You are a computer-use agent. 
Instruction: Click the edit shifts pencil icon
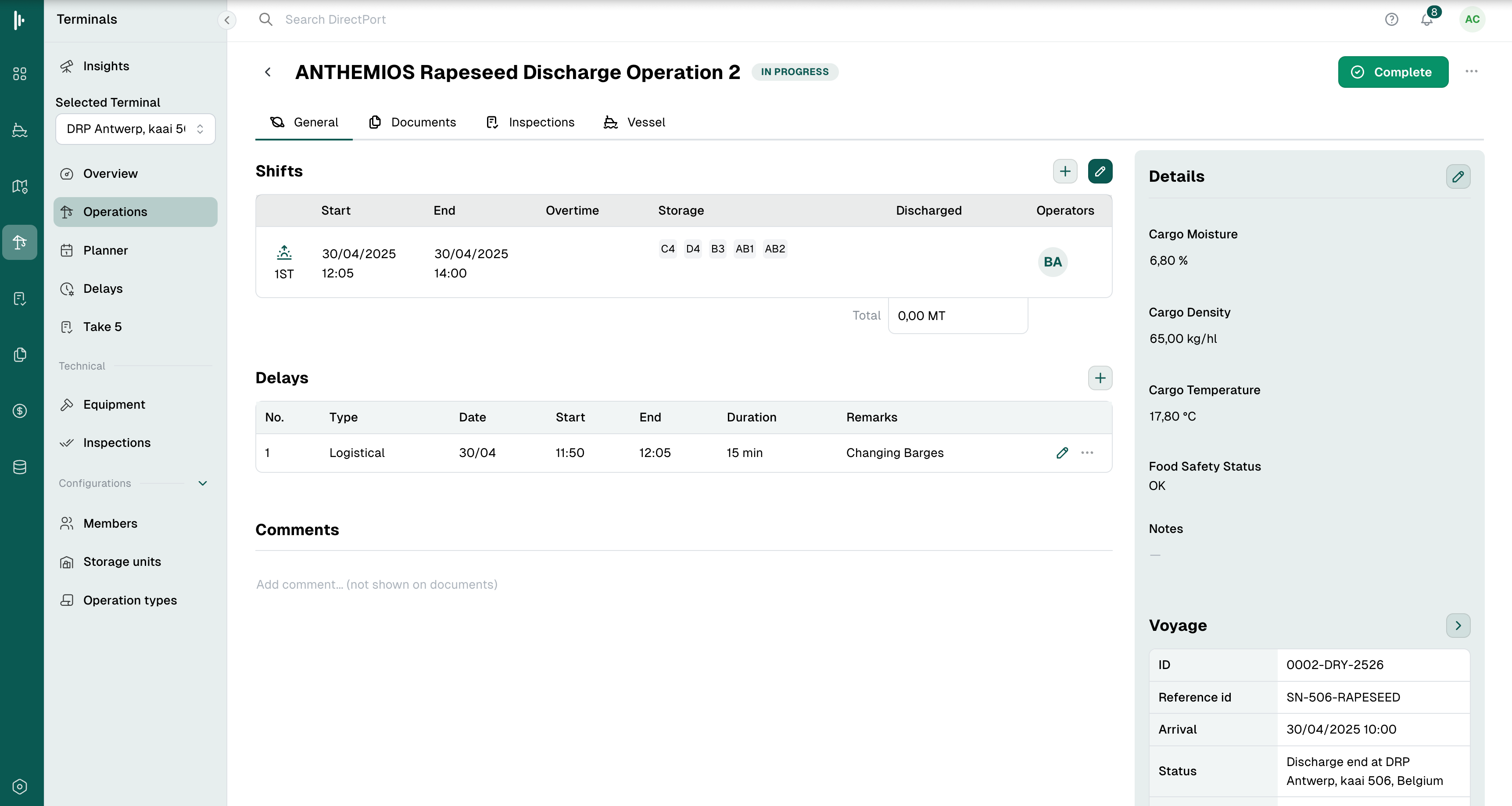pyautogui.click(x=1100, y=171)
